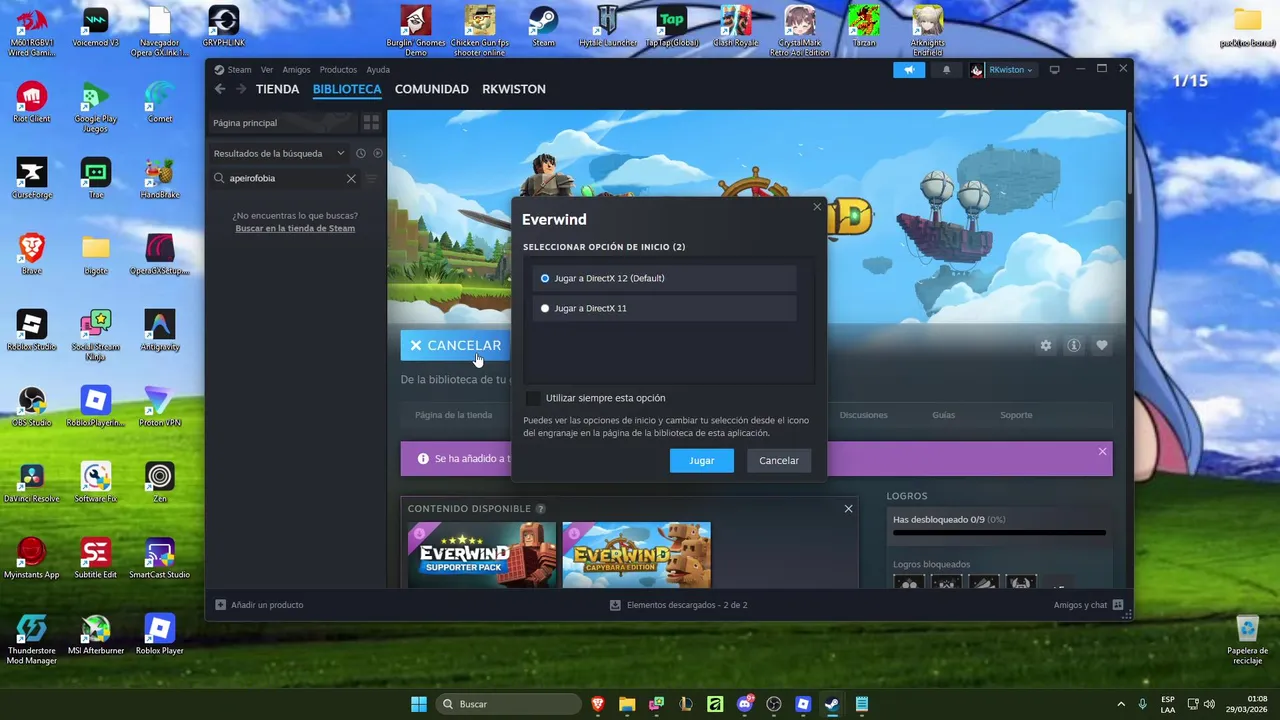Open Voicemod V3 desktop shortcut
This screenshot has height=720, width=1280.
tap(96, 28)
